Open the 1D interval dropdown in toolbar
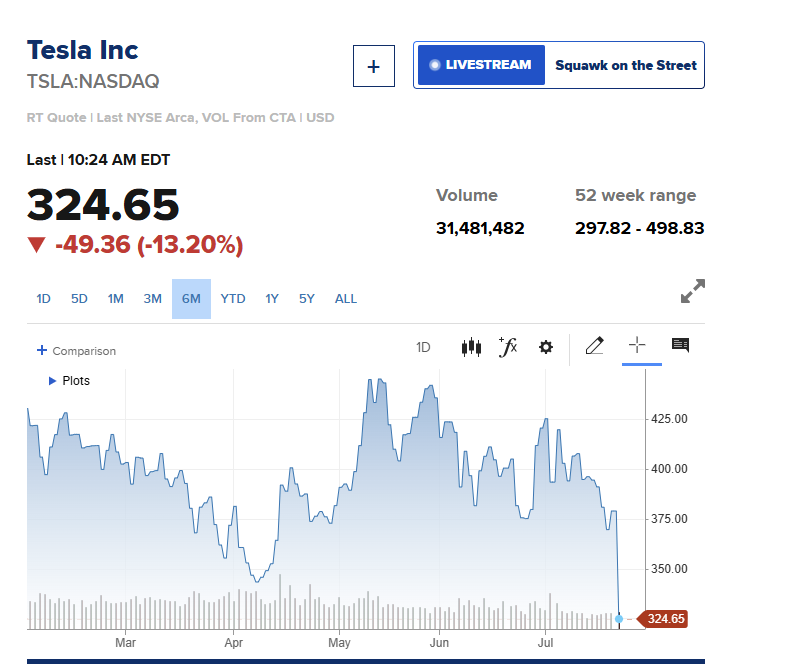The image size is (786, 666). point(423,347)
